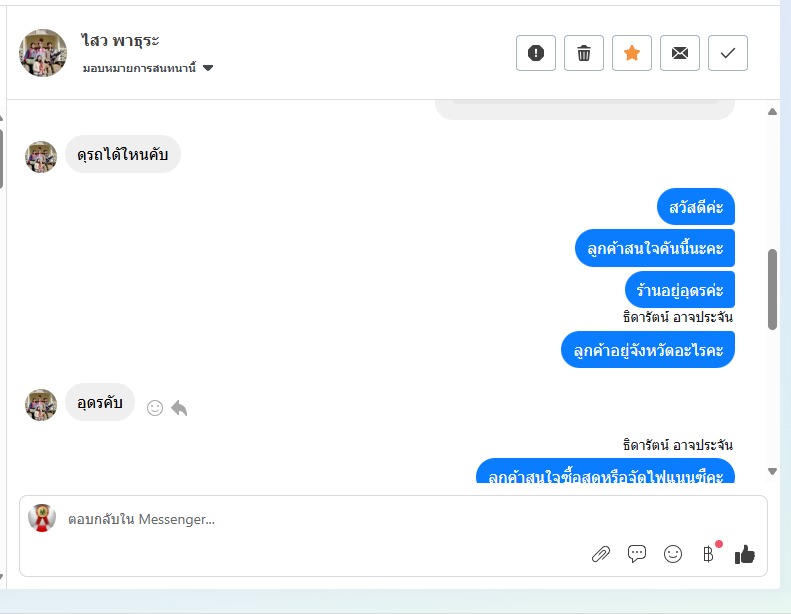This screenshot has height=614, width=791.
Task: Open the มอบหมายการสนทนานี้ assignment menu
Action: (x=148, y=68)
